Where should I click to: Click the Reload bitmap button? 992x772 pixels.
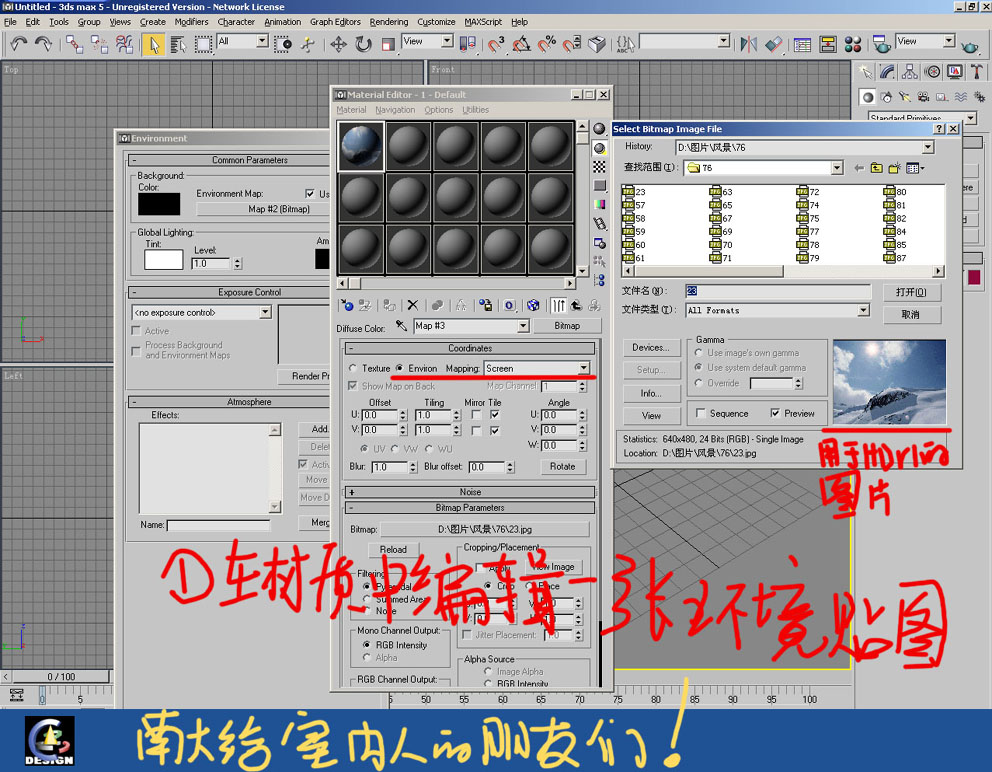point(393,549)
